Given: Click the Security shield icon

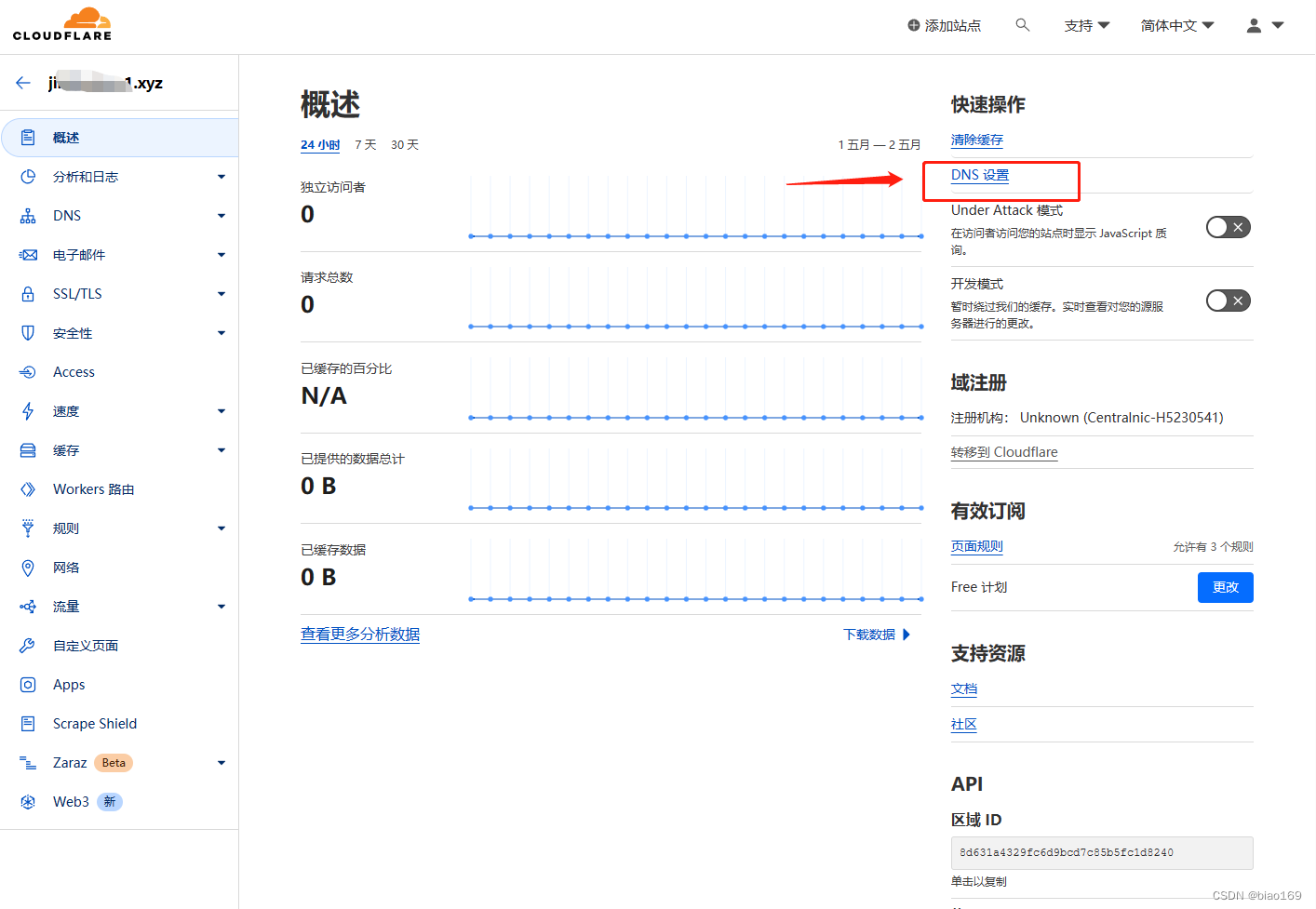Looking at the screenshot, I should pyautogui.click(x=28, y=333).
